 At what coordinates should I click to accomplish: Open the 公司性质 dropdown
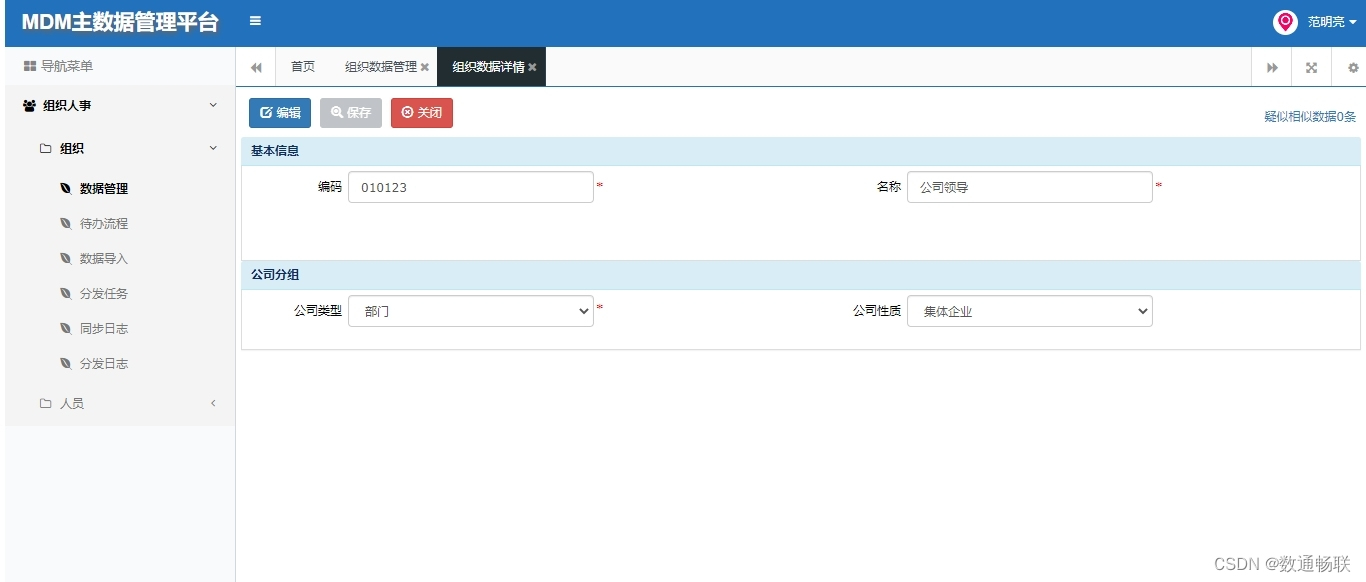point(1030,311)
